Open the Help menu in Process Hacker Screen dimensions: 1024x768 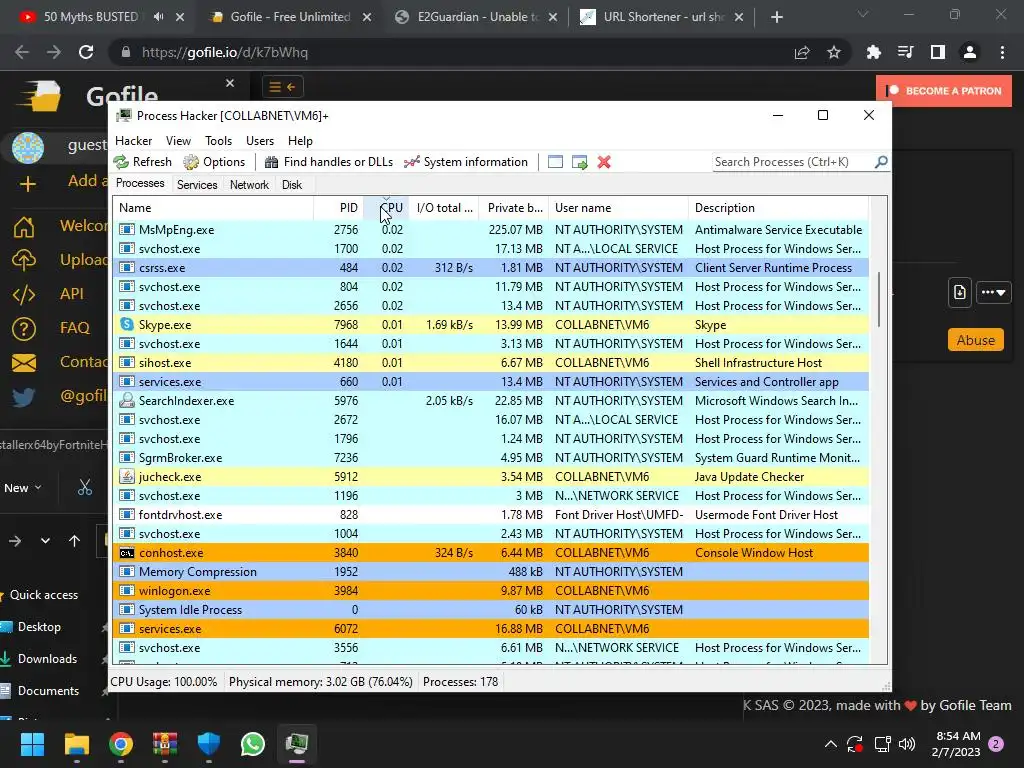(300, 141)
